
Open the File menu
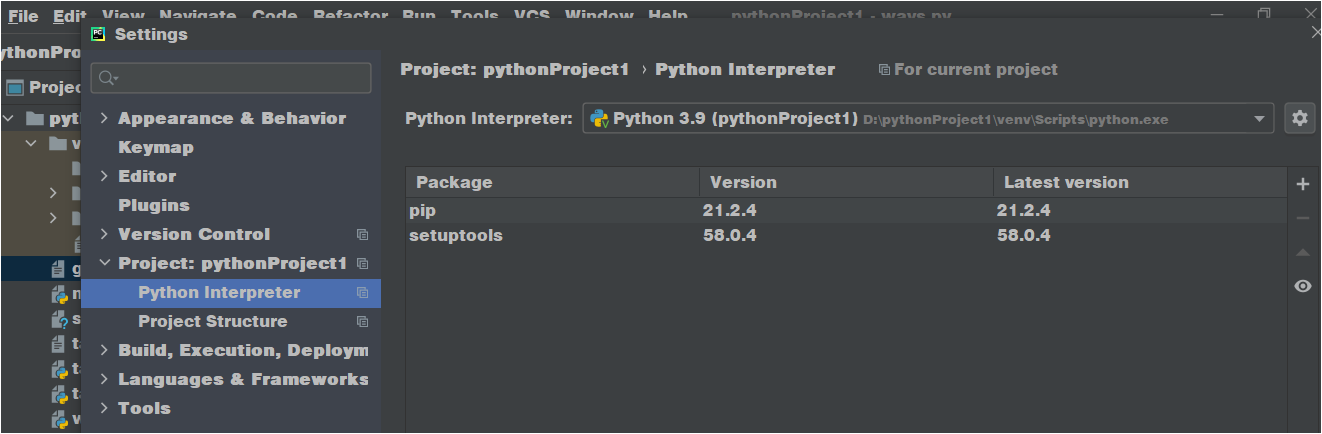23,16
